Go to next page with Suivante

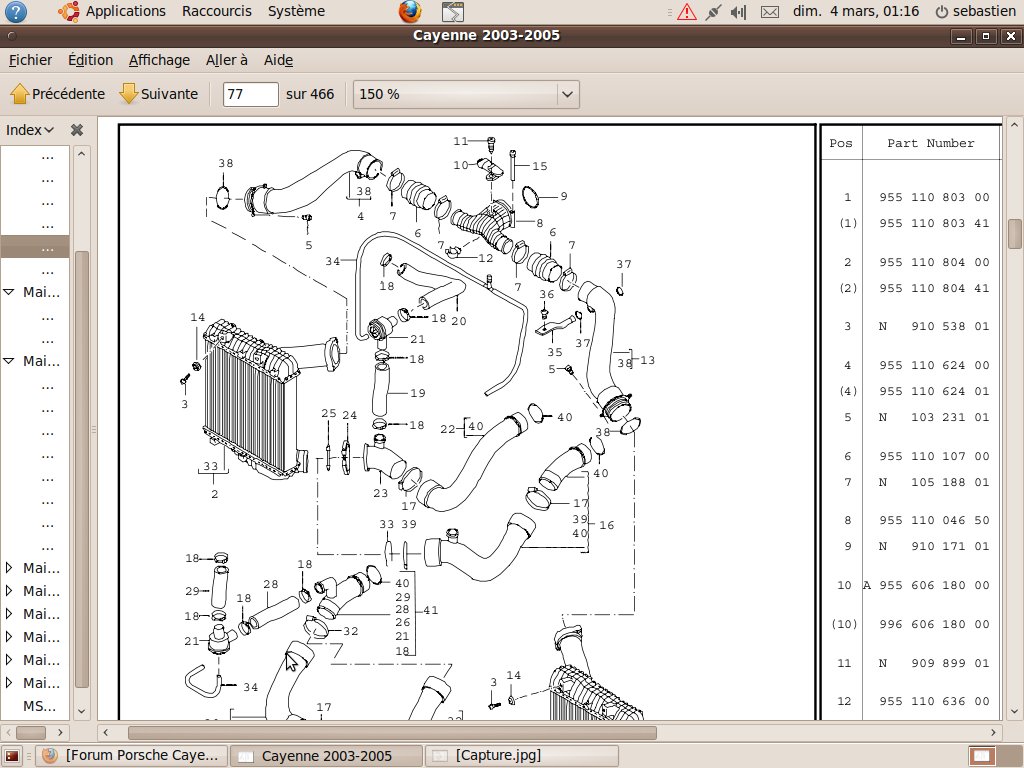pyautogui.click(x=159, y=94)
